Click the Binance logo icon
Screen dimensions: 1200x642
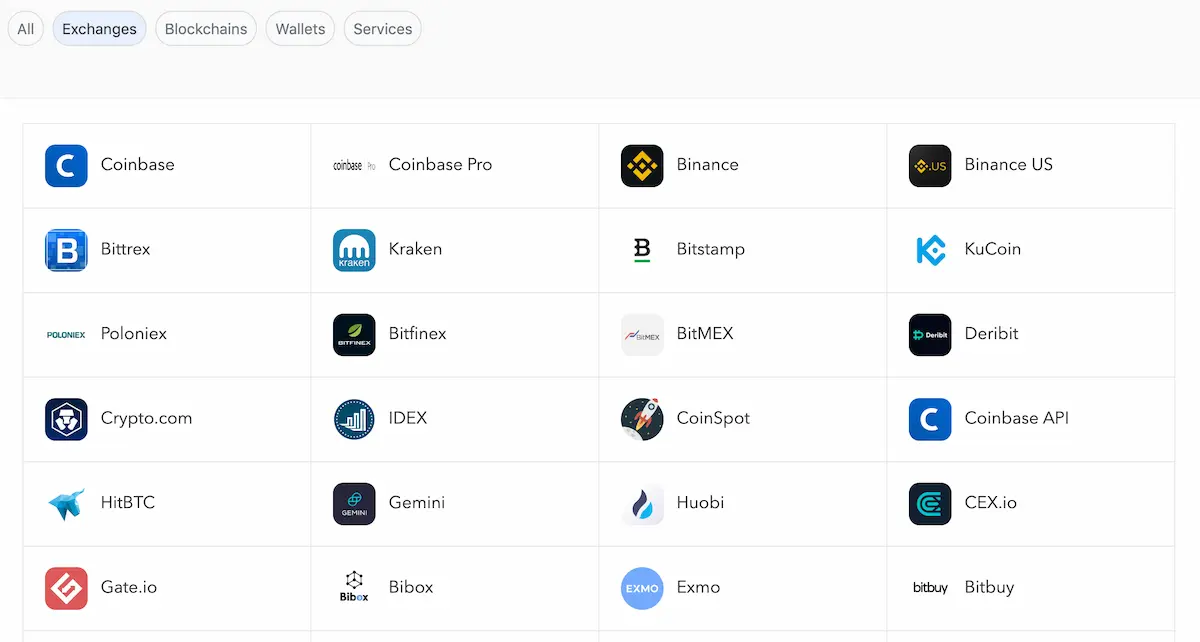(x=642, y=166)
